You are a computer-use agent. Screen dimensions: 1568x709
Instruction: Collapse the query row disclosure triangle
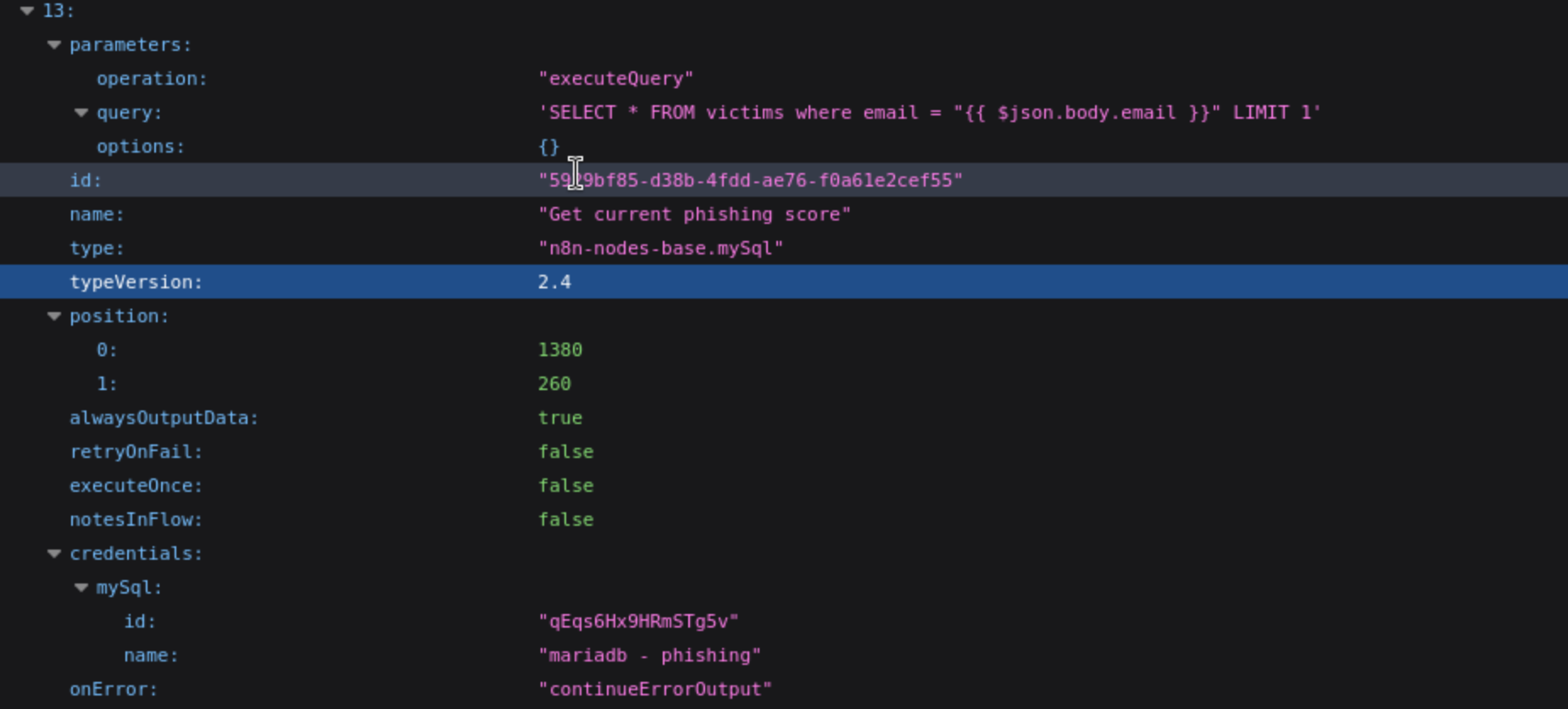pos(81,113)
